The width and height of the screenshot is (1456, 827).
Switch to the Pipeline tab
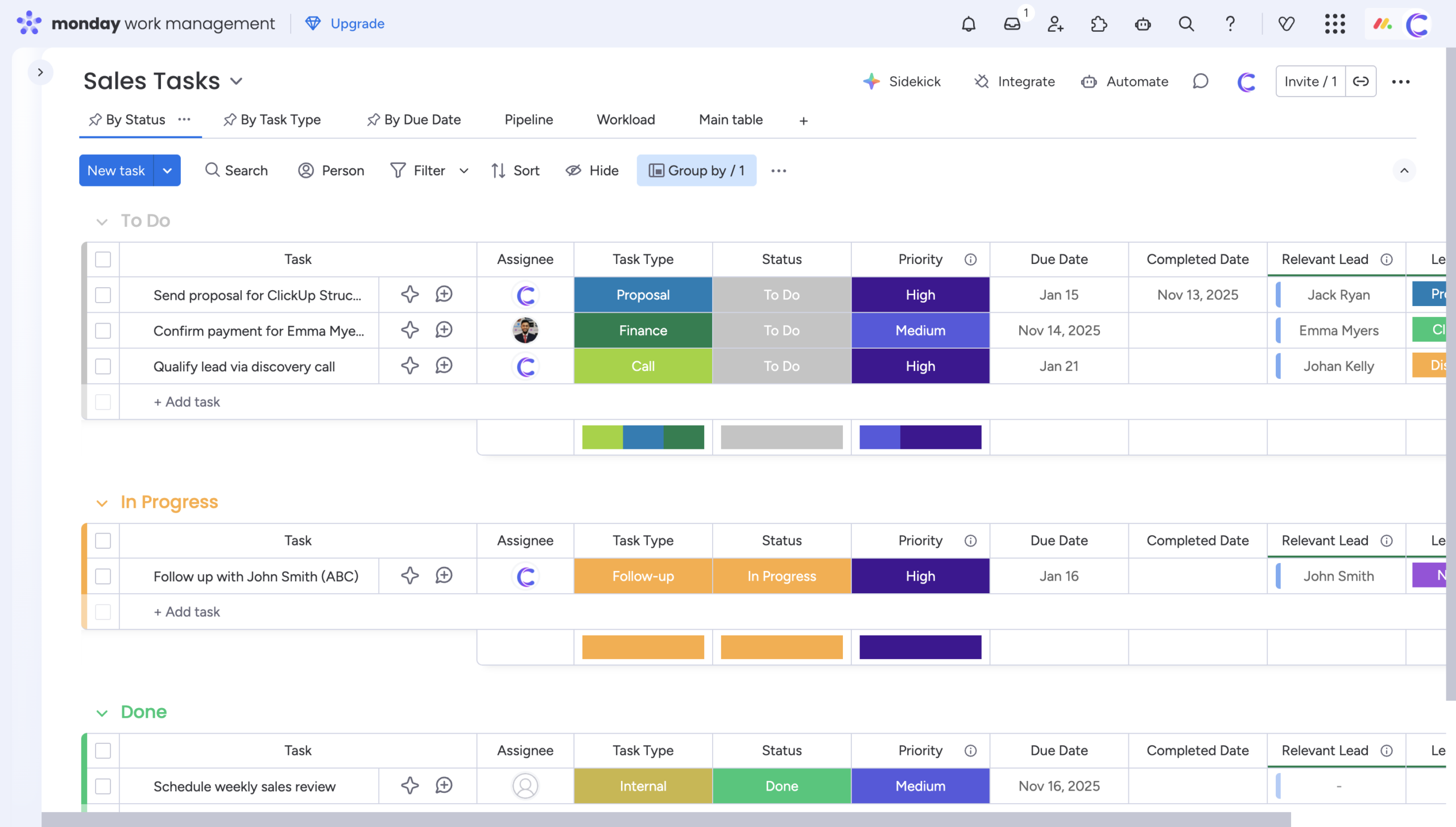(528, 120)
